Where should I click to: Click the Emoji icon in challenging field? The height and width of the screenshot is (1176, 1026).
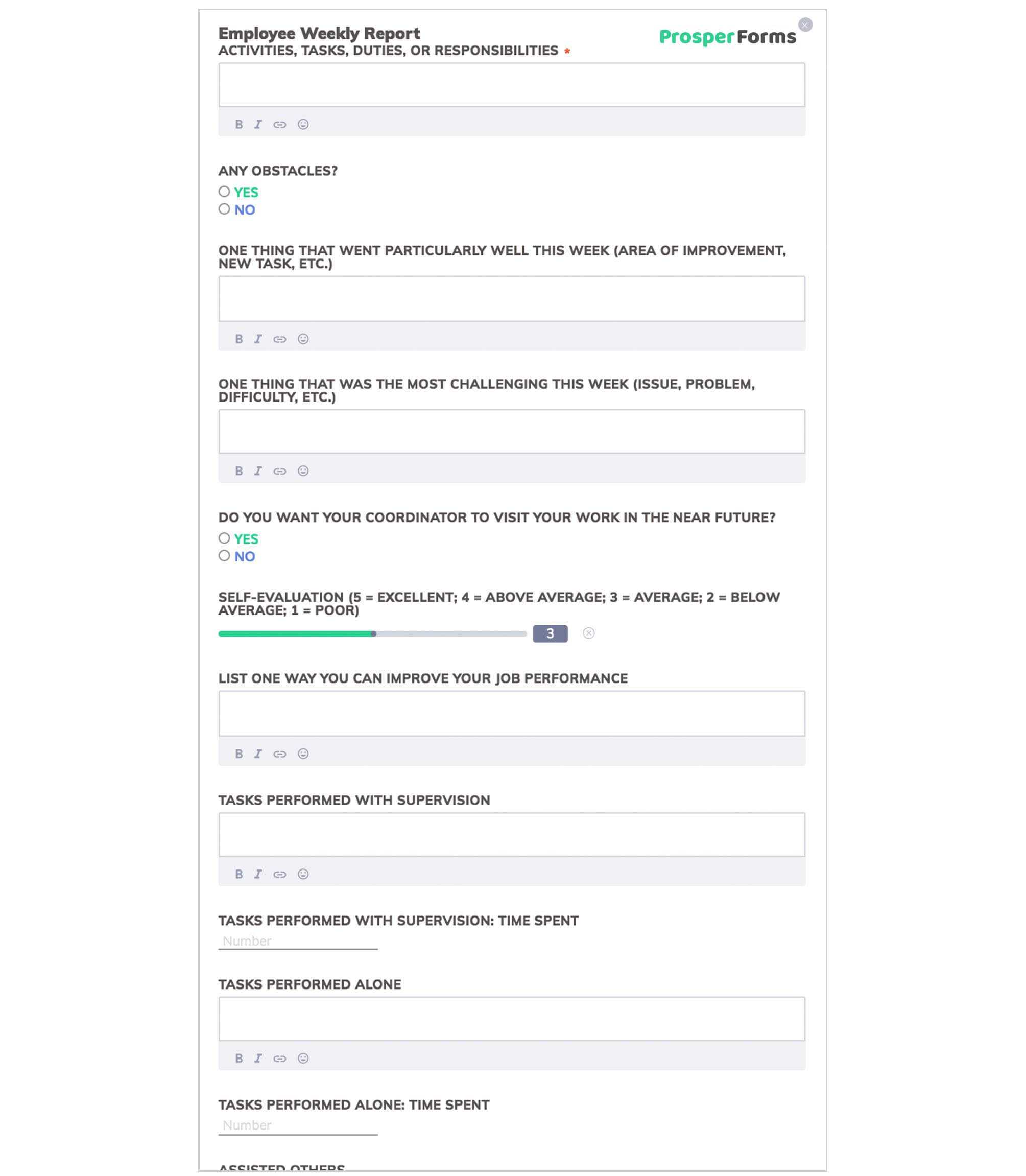point(302,470)
